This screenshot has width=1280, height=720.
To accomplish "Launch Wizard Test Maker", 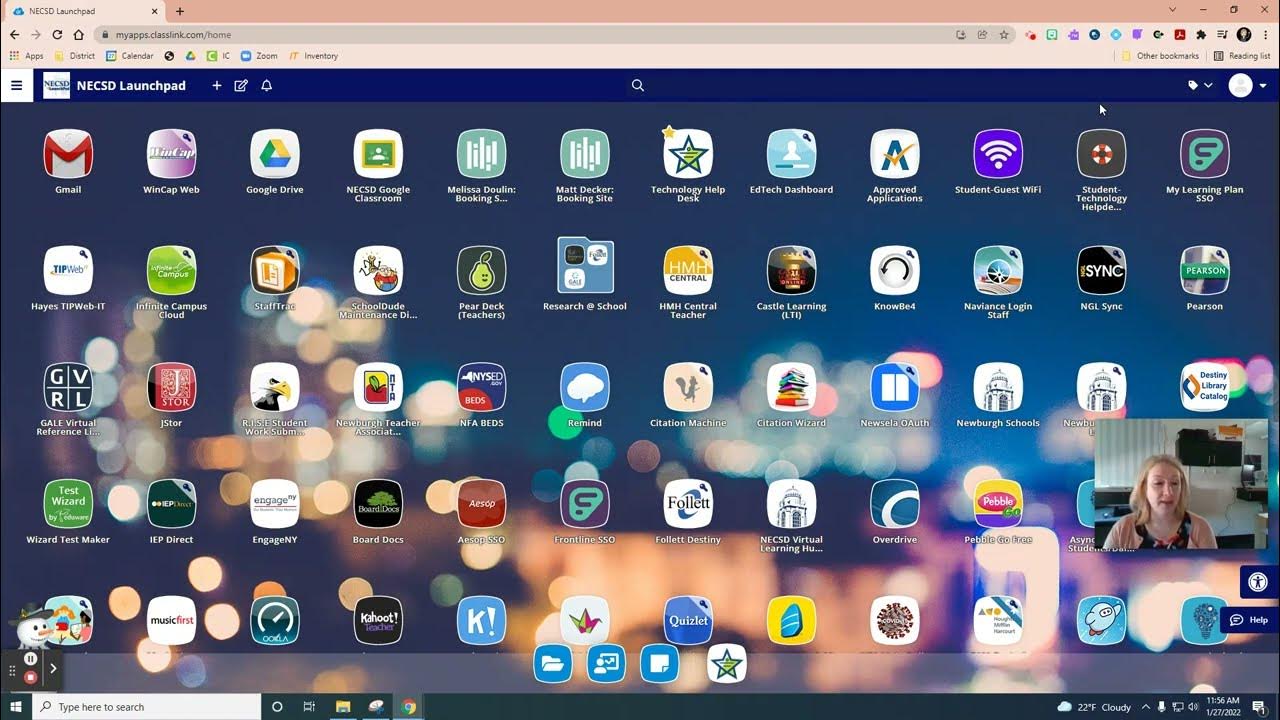I will click(x=68, y=504).
